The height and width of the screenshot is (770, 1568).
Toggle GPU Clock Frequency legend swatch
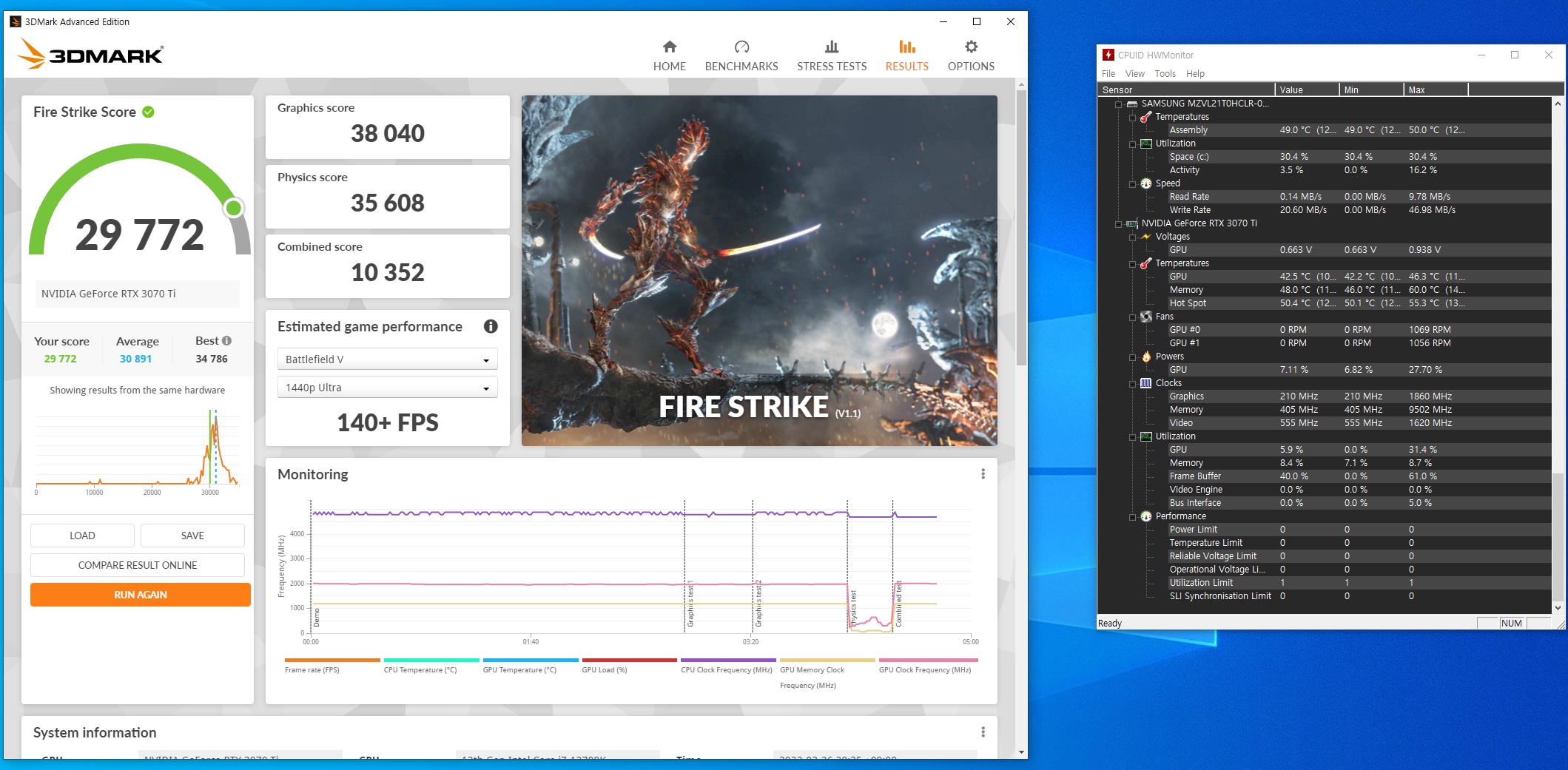coord(929,660)
